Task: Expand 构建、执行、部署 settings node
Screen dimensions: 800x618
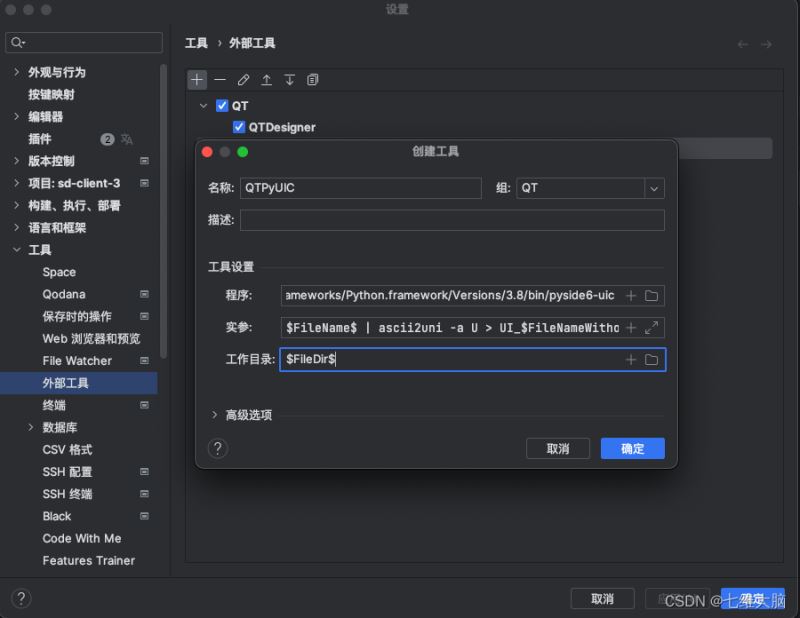Action: pos(16,205)
